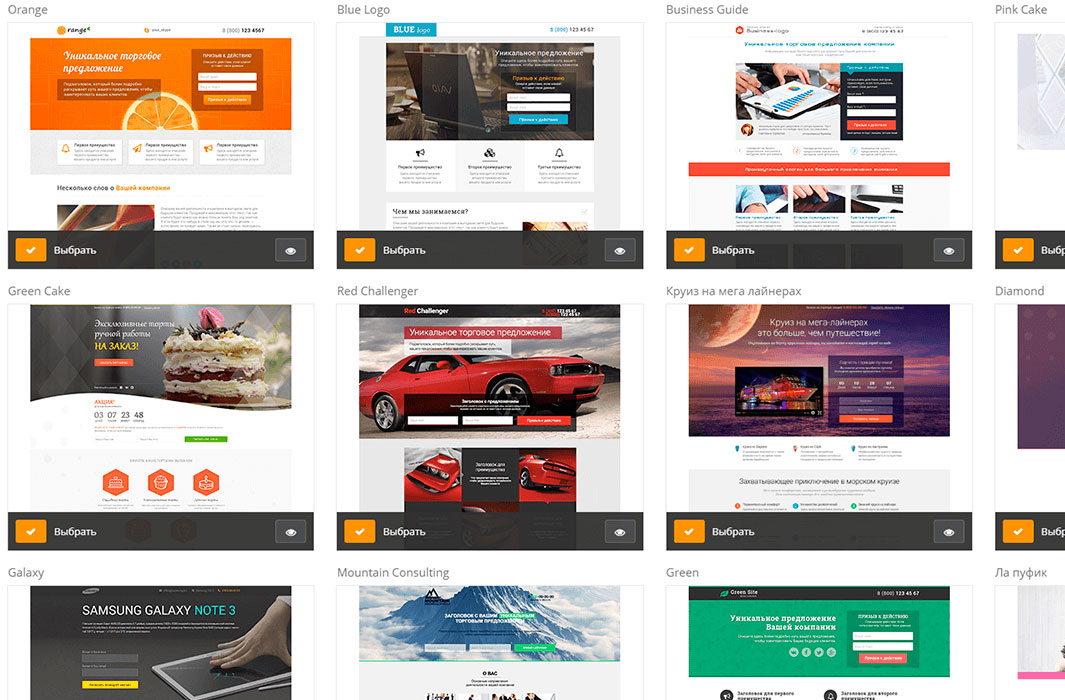Click the 'Круиз на мега лайнерах' title
The width and height of the screenshot is (1065, 700).
click(734, 291)
